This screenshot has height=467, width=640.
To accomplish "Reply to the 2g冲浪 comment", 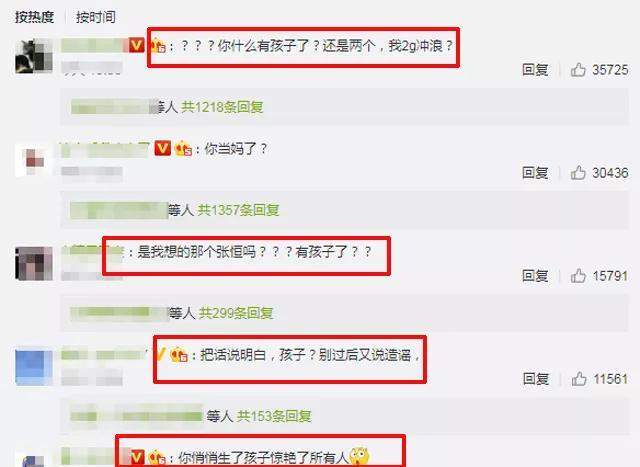I will pos(535,70).
